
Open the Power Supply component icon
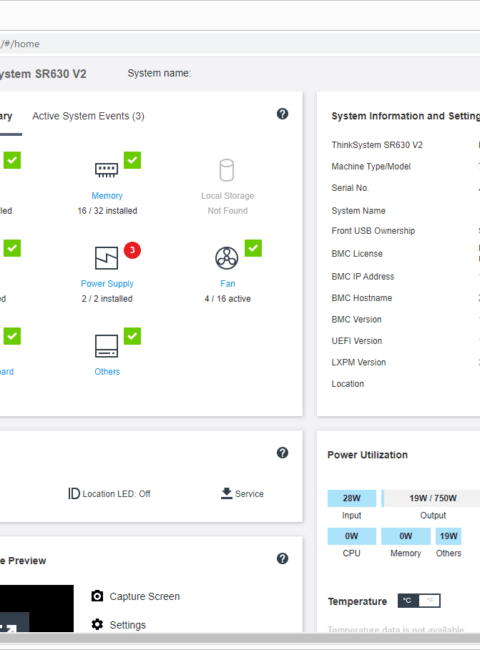(x=107, y=258)
